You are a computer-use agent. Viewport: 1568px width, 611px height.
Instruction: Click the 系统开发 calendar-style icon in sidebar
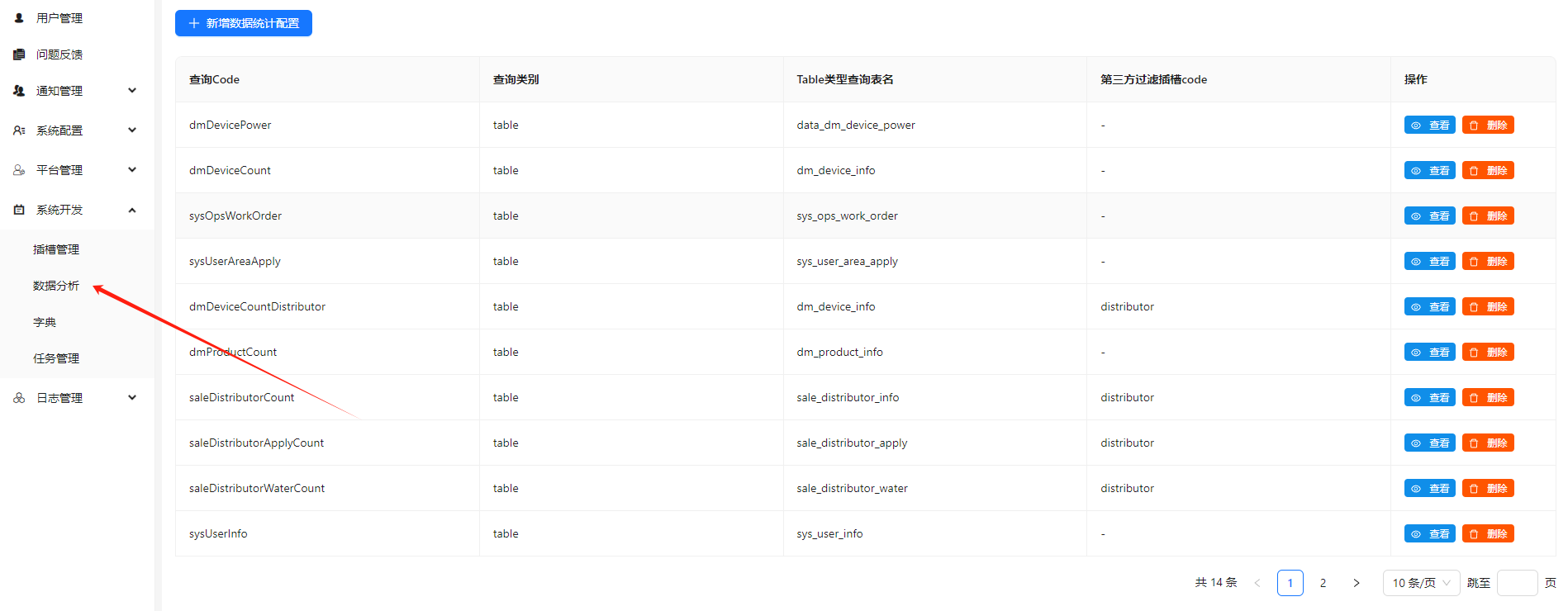pos(19,210)
